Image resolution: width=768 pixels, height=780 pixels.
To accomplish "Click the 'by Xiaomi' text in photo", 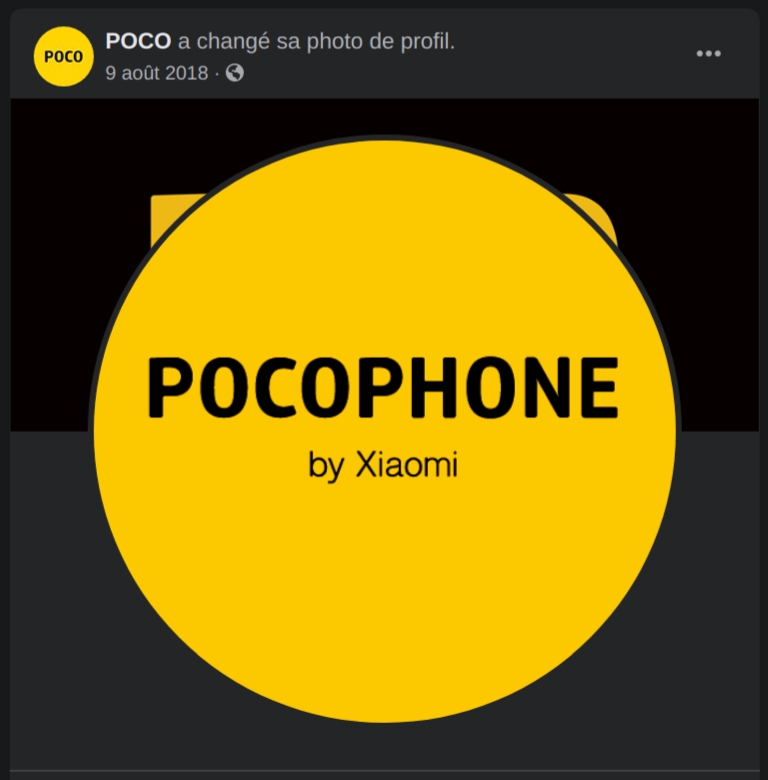I will pos(383,466).
